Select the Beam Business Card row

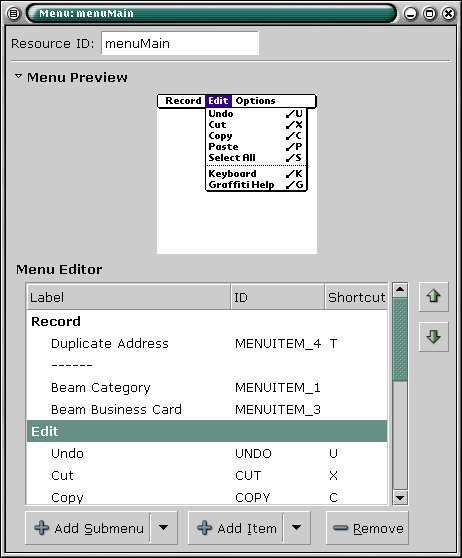207,409
